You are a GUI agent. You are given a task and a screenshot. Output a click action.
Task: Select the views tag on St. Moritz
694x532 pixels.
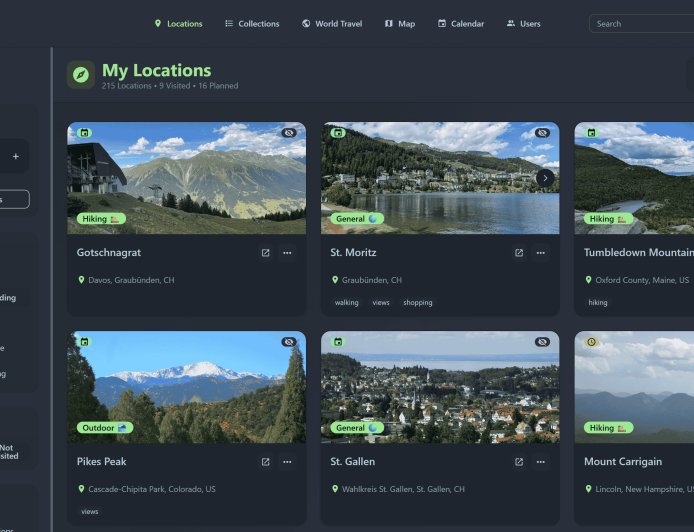point(381,303)
